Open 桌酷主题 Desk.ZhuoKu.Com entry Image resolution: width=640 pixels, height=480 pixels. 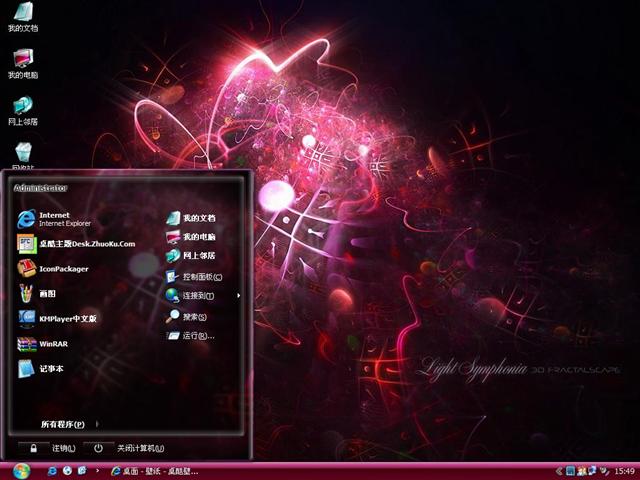76,244
